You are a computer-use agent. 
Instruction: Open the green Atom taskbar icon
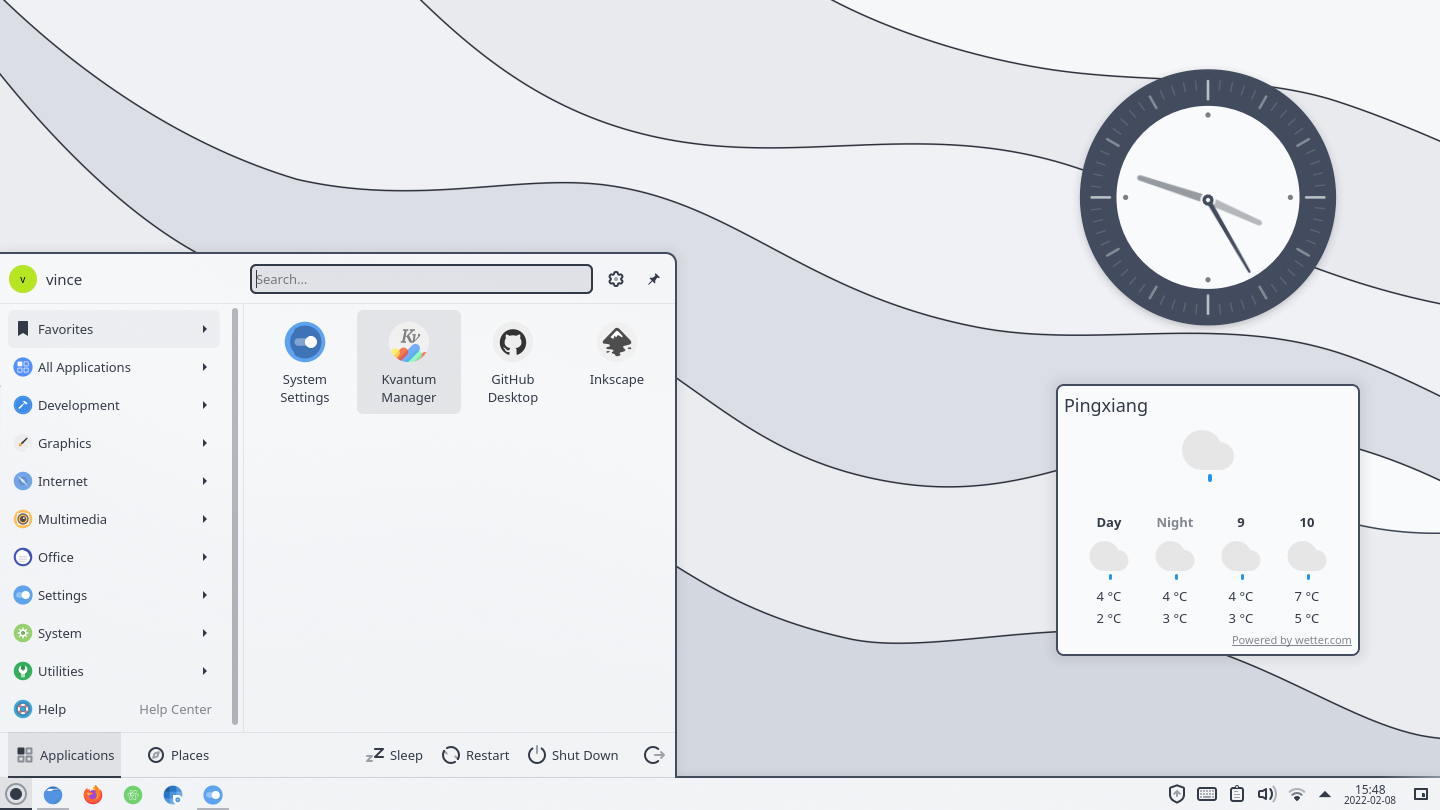133,794
